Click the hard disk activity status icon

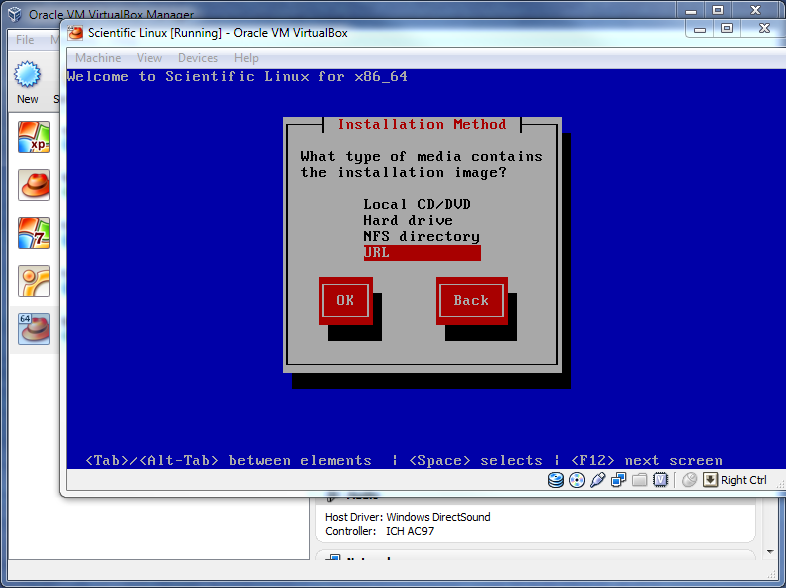click(x=555, y=480)
